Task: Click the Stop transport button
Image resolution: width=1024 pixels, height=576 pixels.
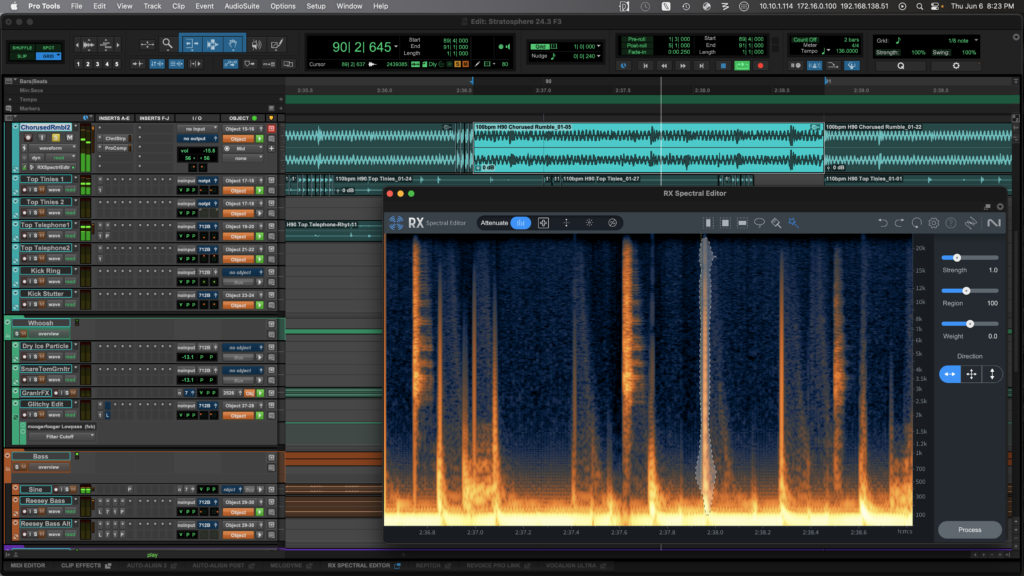Action: pos(723,65)
